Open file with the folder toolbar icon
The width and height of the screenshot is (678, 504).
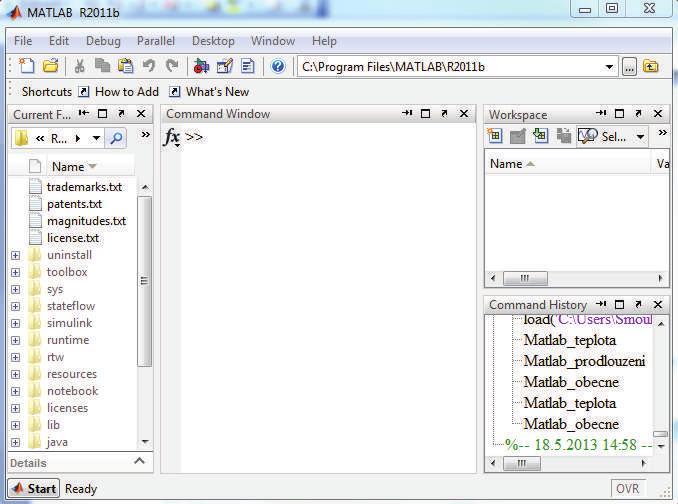51,66
